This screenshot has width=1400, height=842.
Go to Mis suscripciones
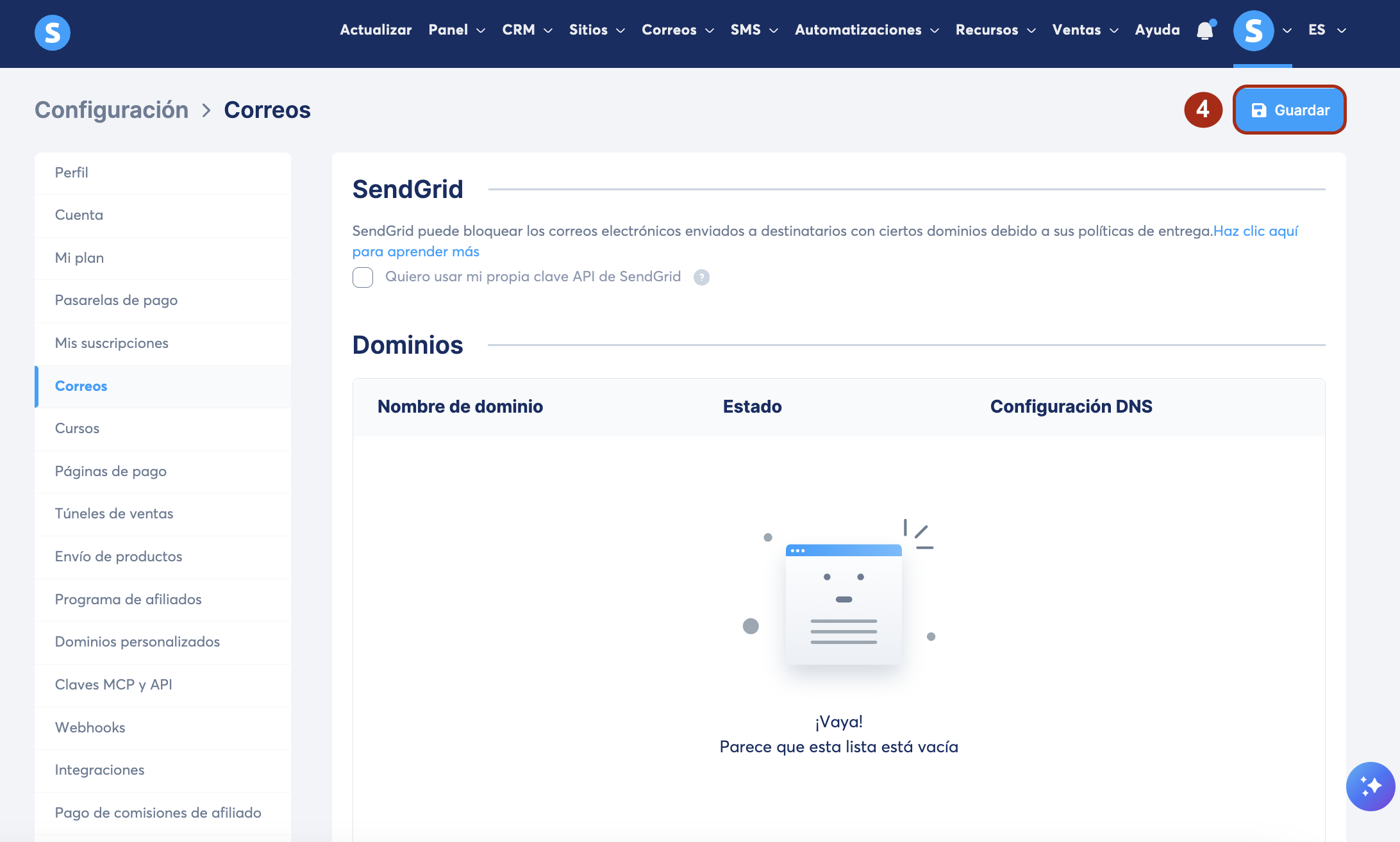tap(163, 343)
